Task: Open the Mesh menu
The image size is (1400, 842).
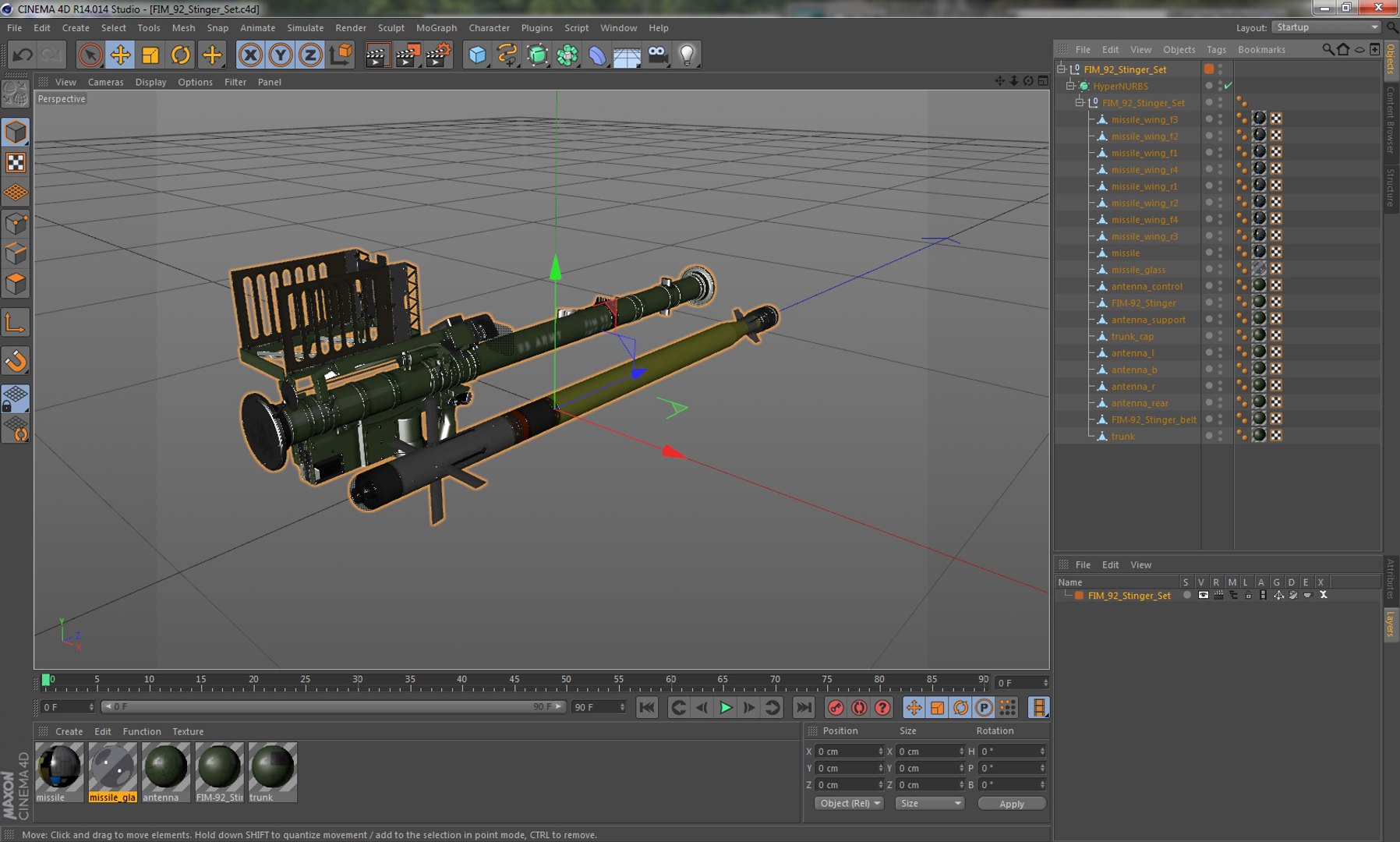Action: point(183,27)
